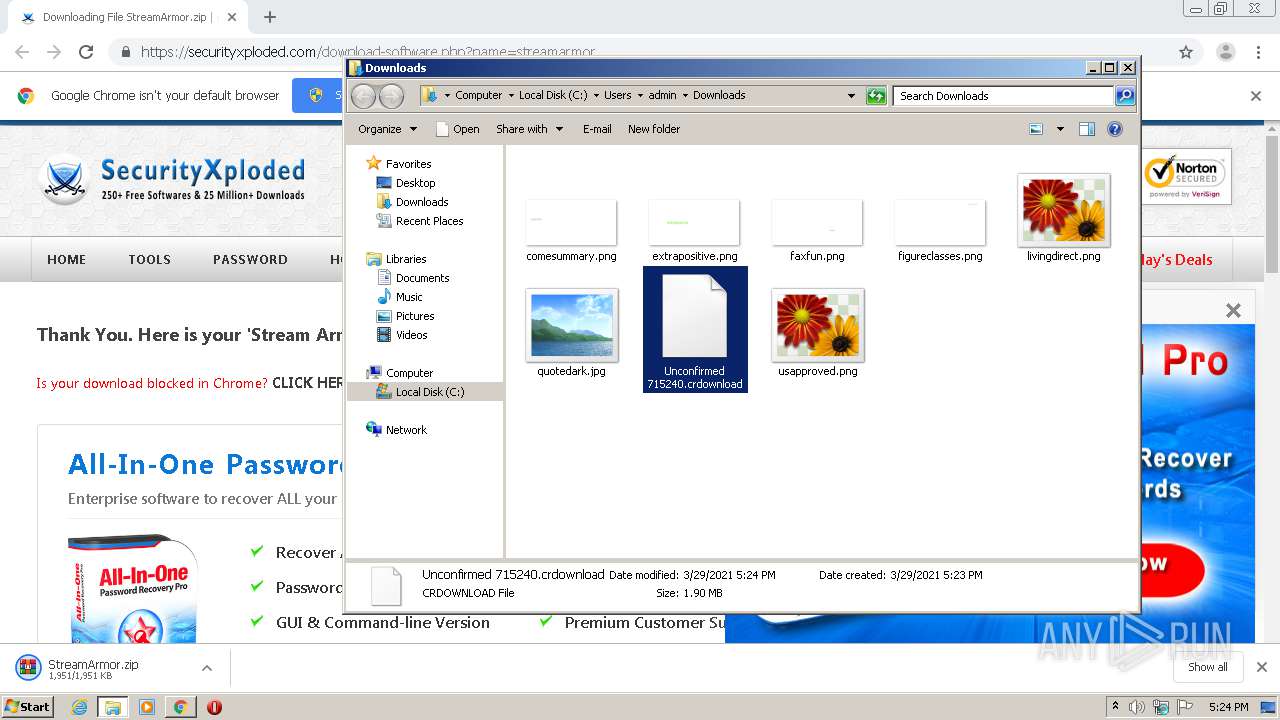Select the comesummary.png file
Viewport: 1280px width, 720px height.
coord(572,230)
